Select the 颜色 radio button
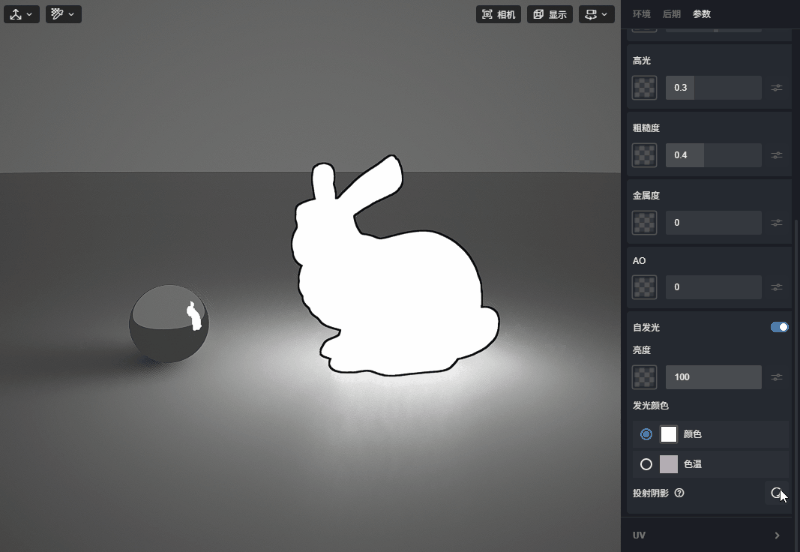Viewport: 800px width, 552px height. click(x=646, y=434)
